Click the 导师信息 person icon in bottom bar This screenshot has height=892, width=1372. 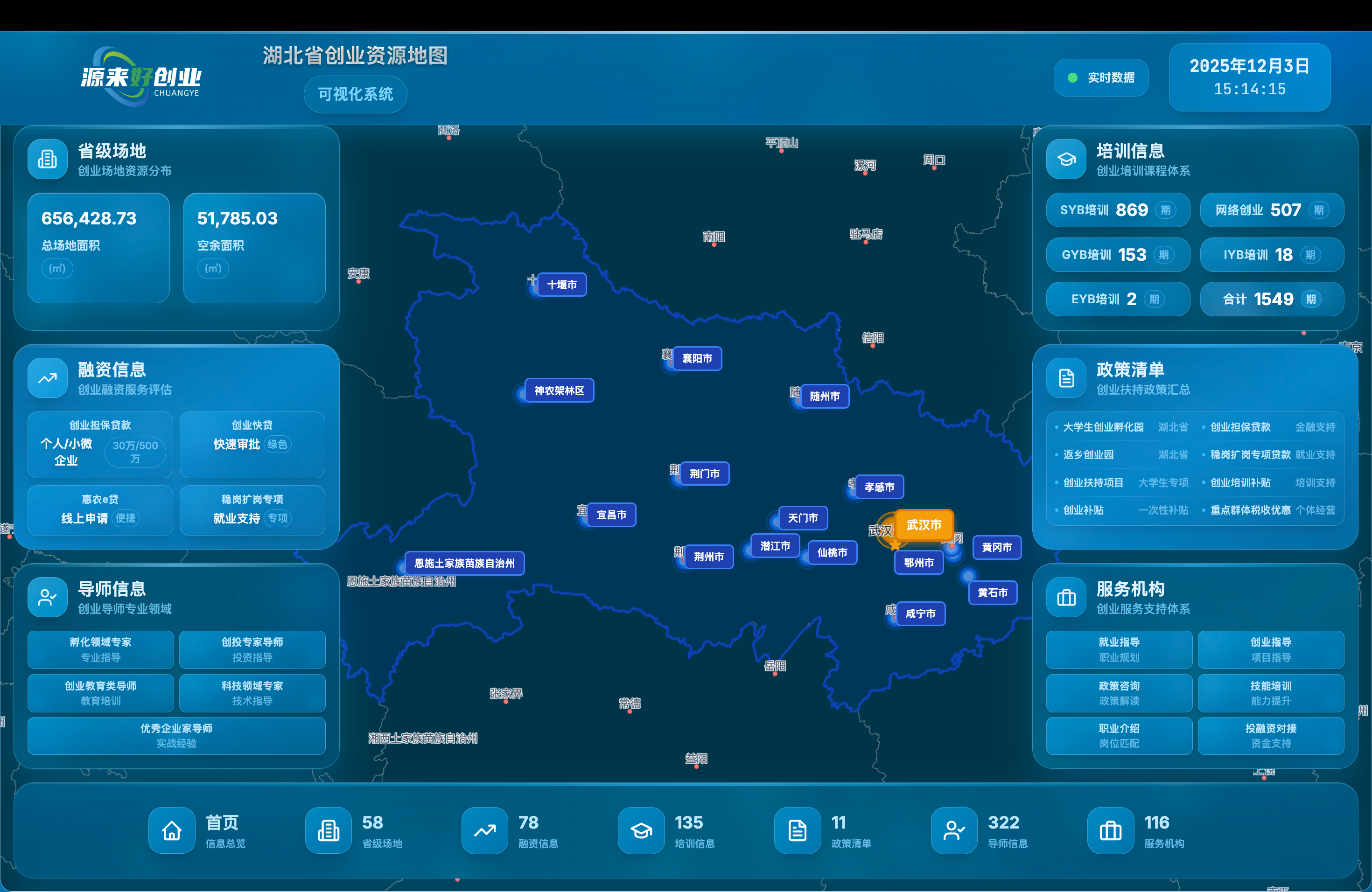pos(954,830)
